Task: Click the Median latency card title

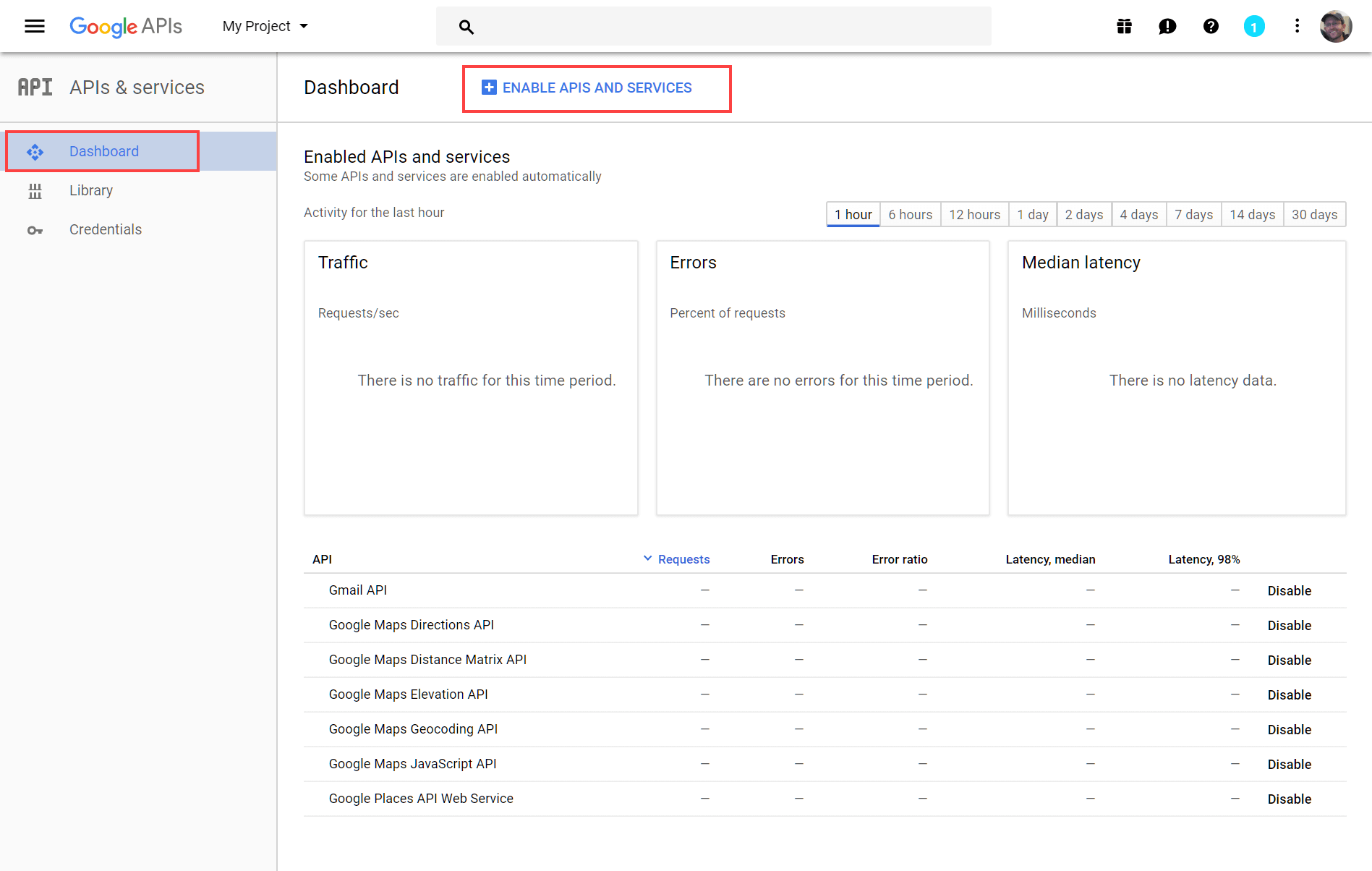Action: click(x=1081, y=263)
